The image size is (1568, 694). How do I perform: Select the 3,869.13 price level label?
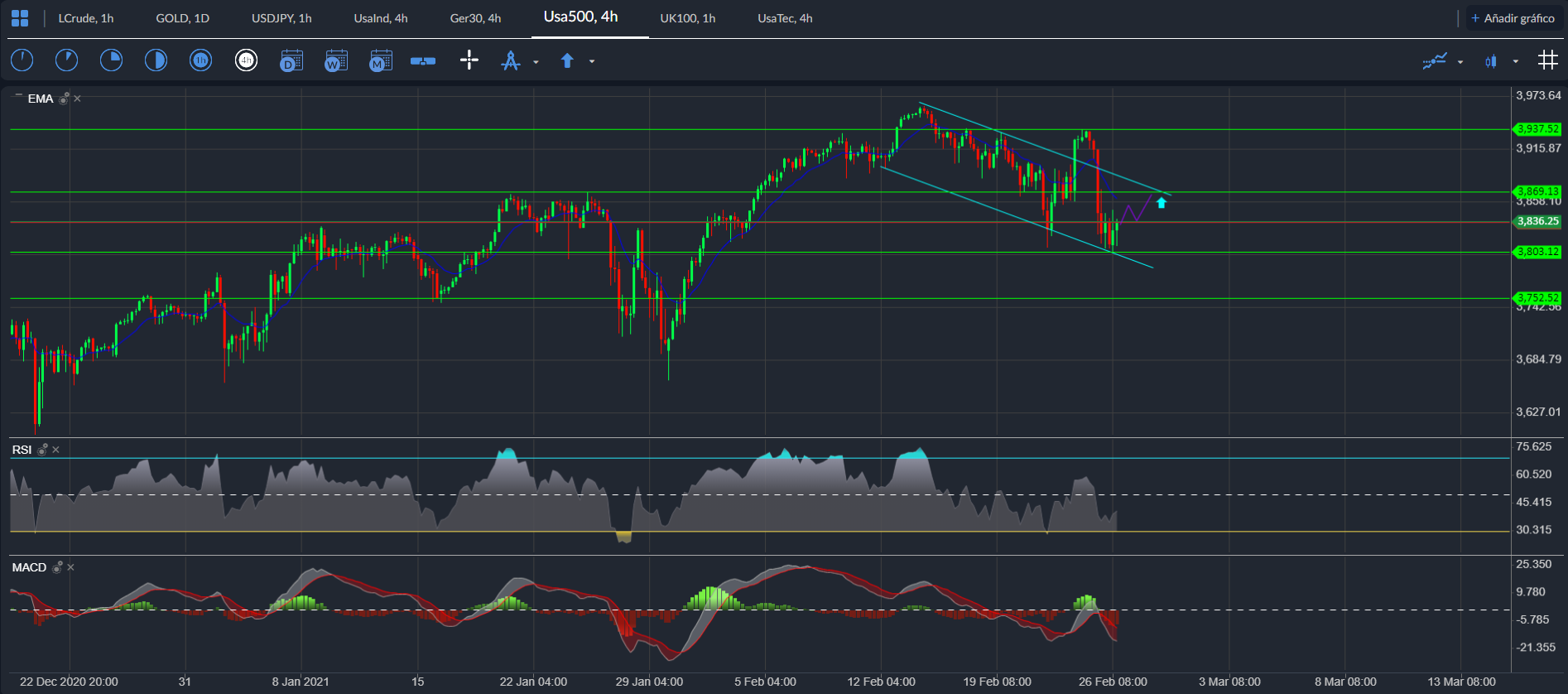coord(1537,191)
